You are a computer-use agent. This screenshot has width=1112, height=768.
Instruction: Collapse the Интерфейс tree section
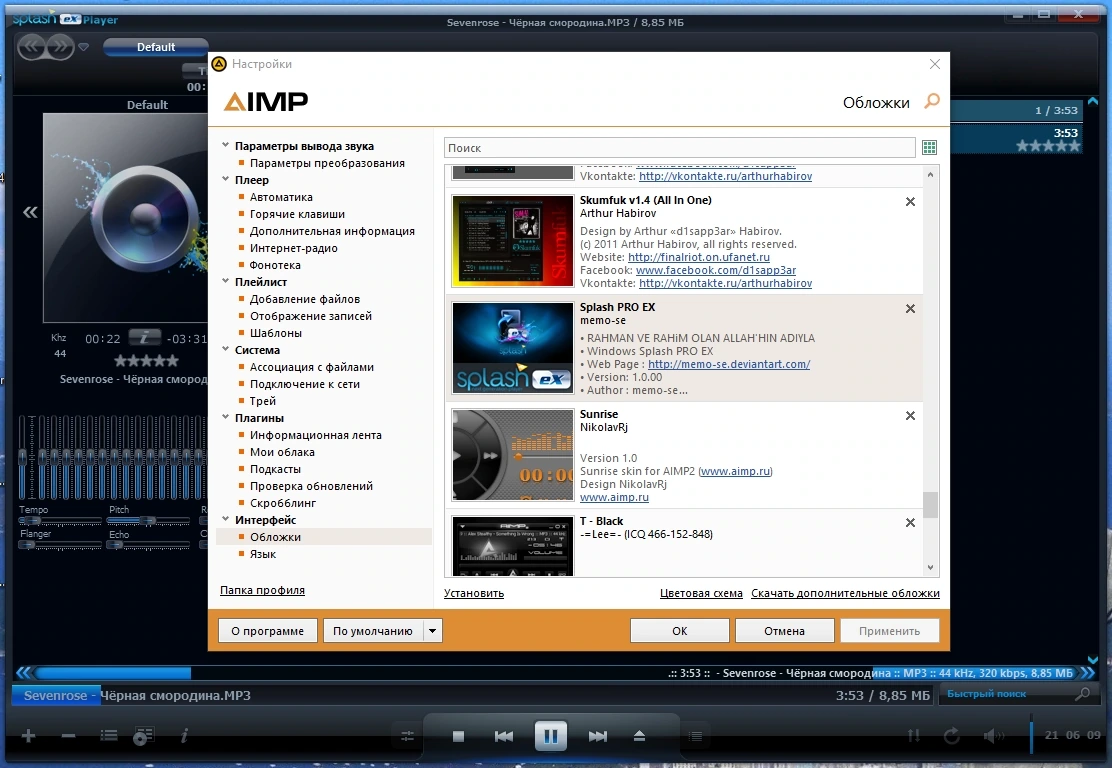point(226,520)
